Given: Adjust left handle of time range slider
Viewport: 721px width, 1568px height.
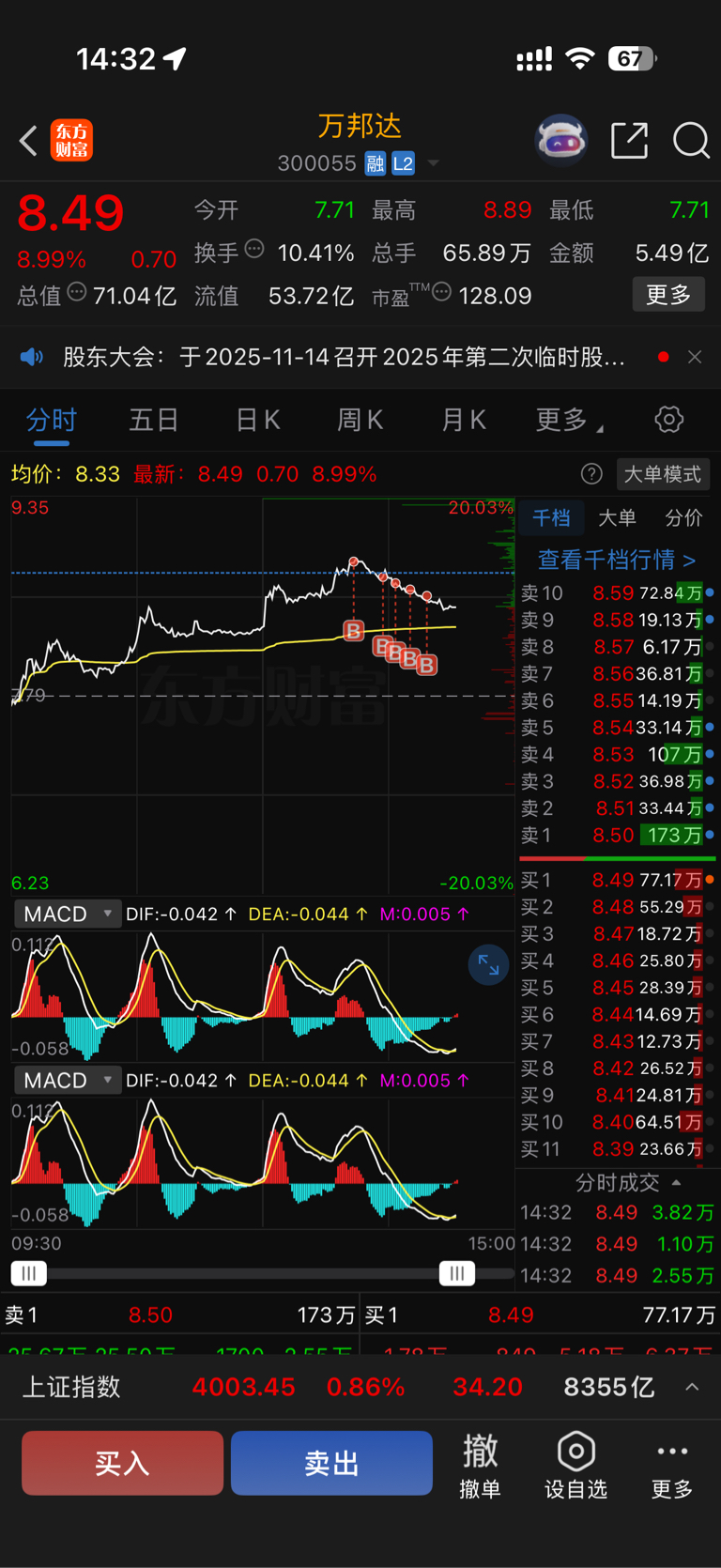Looking at the screenshot, I should tap(29, 1273).
